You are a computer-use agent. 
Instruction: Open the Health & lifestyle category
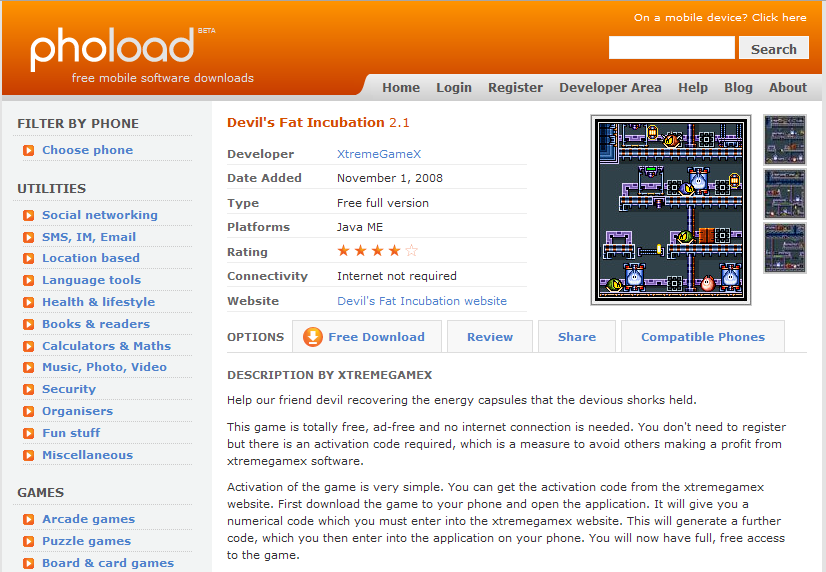pyautogui.click(x=99, y=302)
